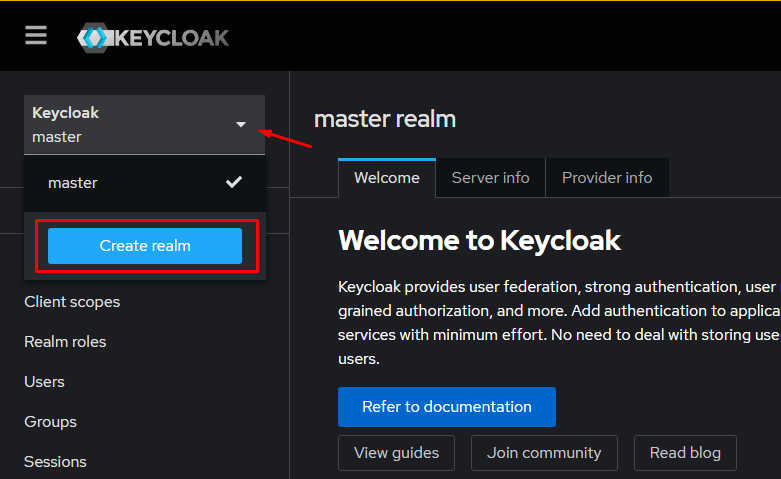Click the Keycloak logo in header

[153, 38]
